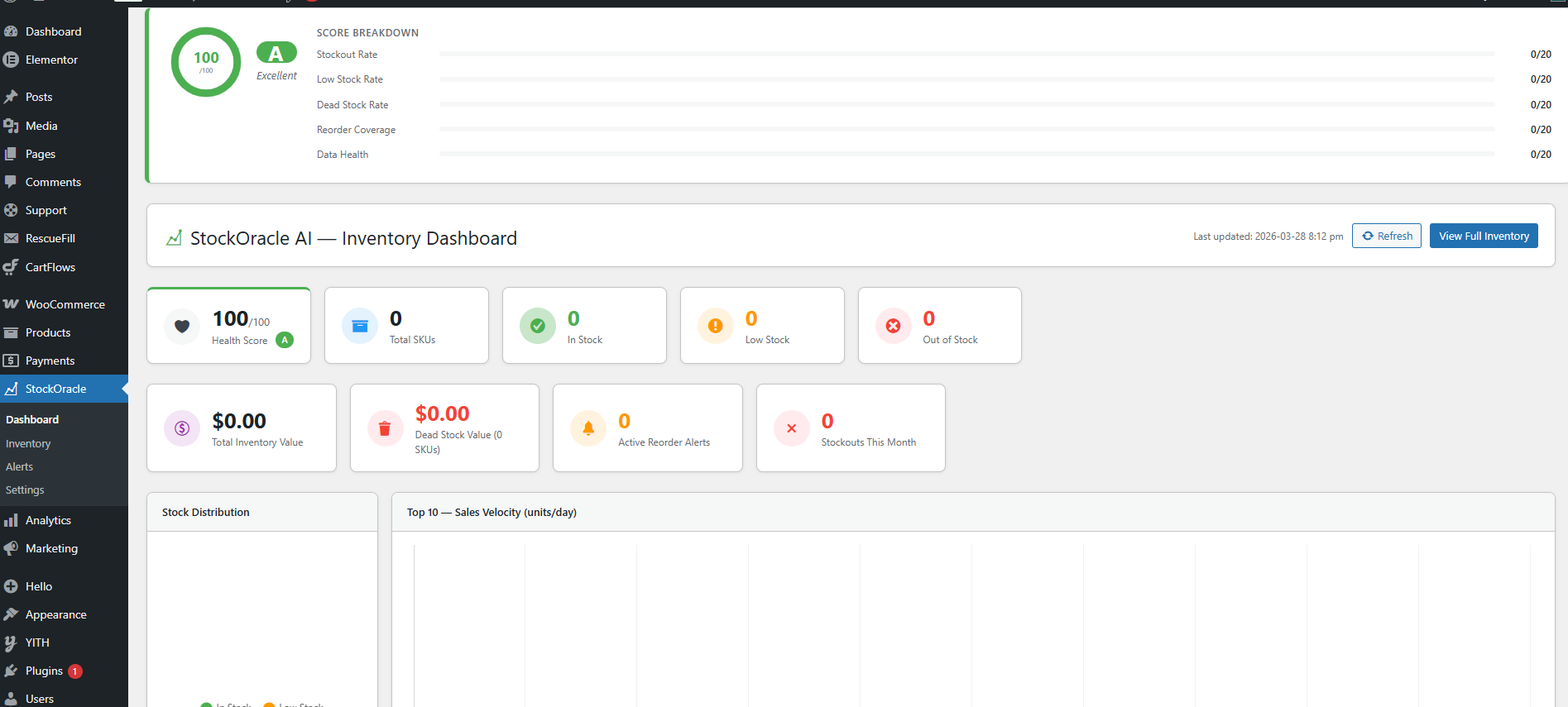
Task: Open the WooCommerce menu label
Action: click(x=65, y=304)
